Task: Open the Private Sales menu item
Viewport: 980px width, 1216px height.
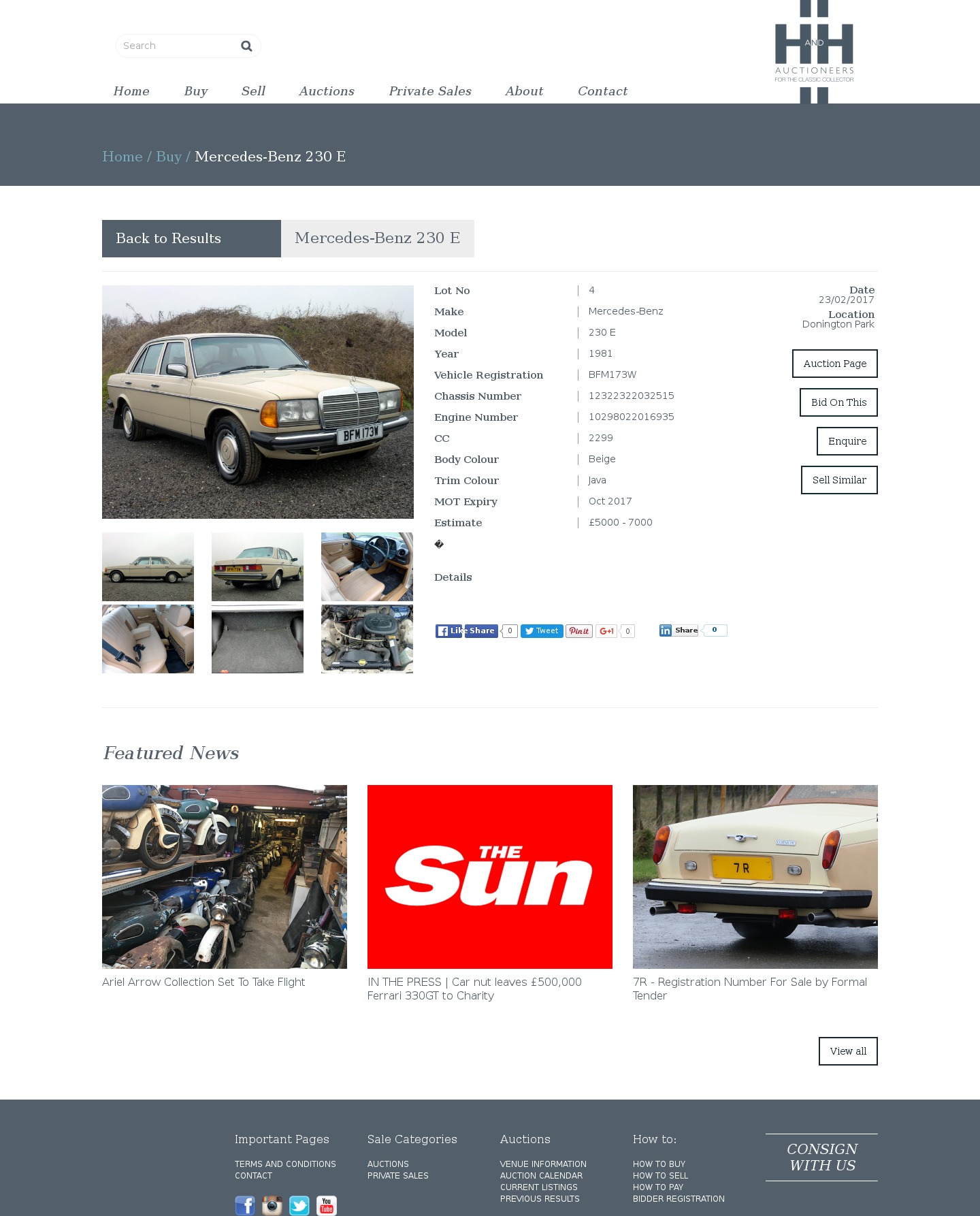Action: click(430, 91)
